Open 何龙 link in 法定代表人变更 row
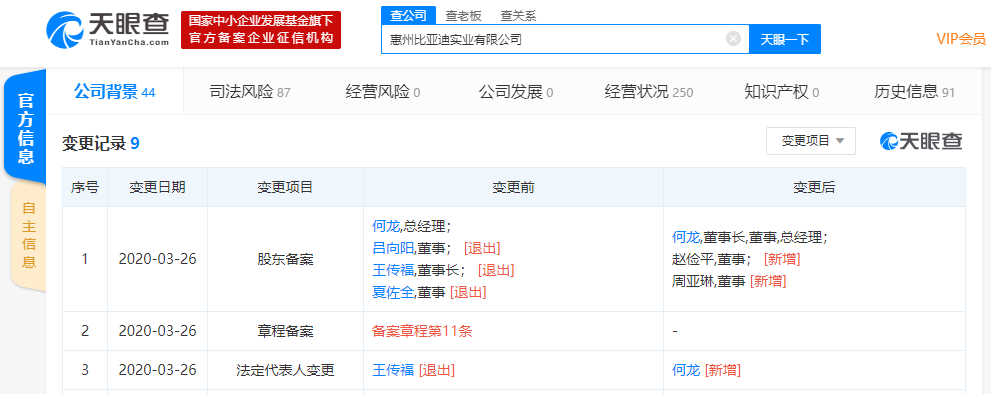Screen dimensions: 991x394 click(685, 370)
